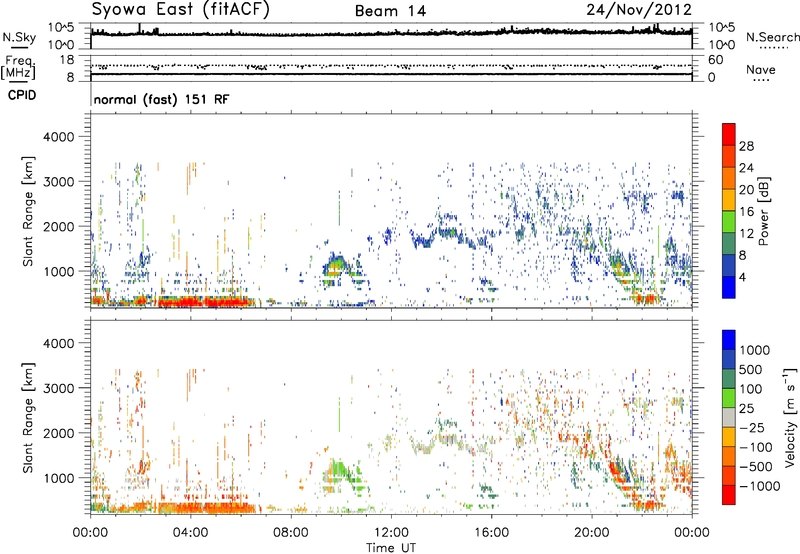Click the grey -25 to 25 velocity swatch
Viewport: 800px width, 554px height.
click(729, 418)
